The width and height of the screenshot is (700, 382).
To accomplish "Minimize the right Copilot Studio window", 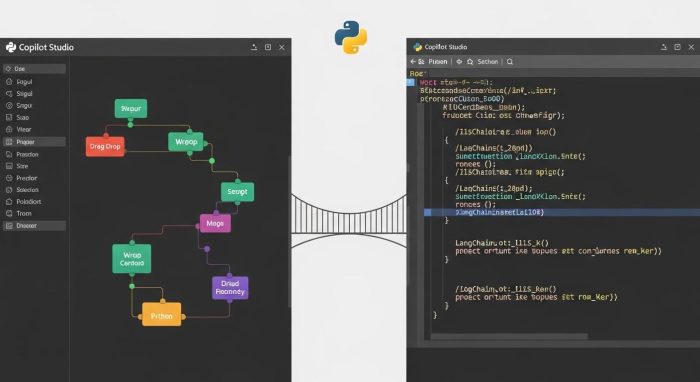I will click(x=664, y=47).
